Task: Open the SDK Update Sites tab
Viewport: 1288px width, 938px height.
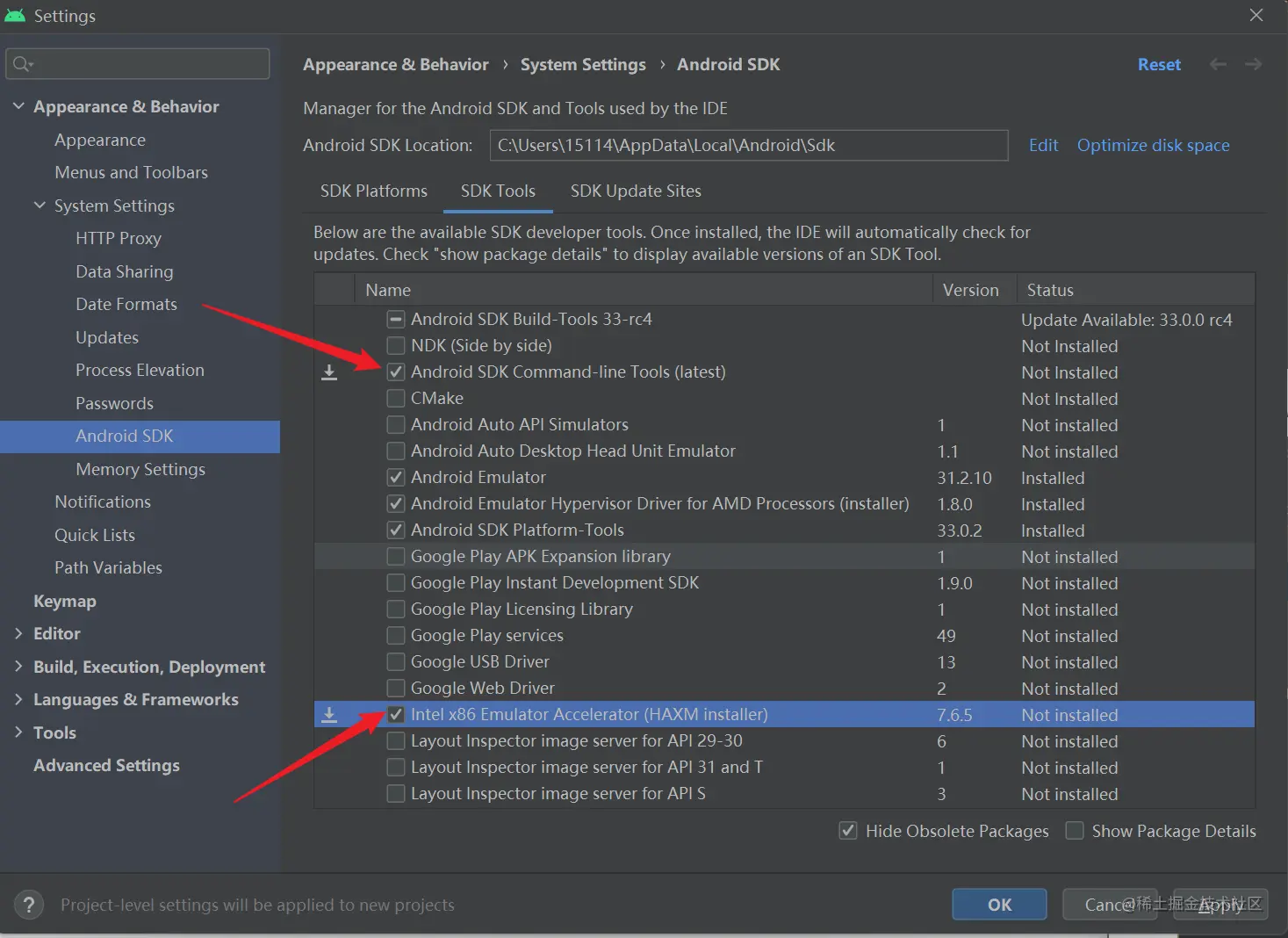Action: click(636, 191)
